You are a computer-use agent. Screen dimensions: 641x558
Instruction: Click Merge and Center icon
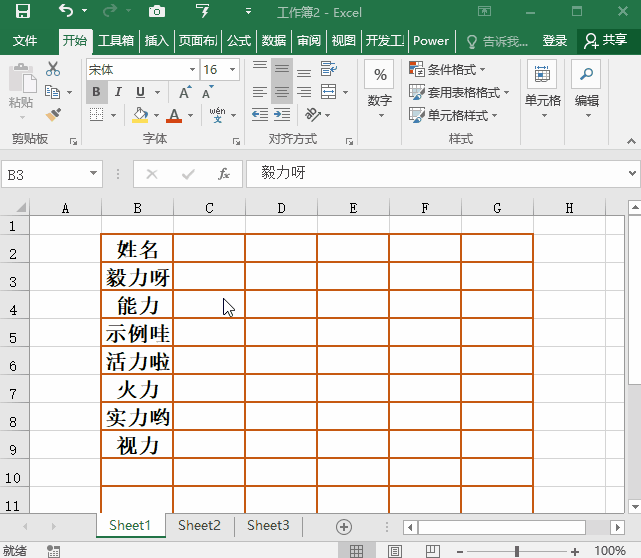point(329,92)
